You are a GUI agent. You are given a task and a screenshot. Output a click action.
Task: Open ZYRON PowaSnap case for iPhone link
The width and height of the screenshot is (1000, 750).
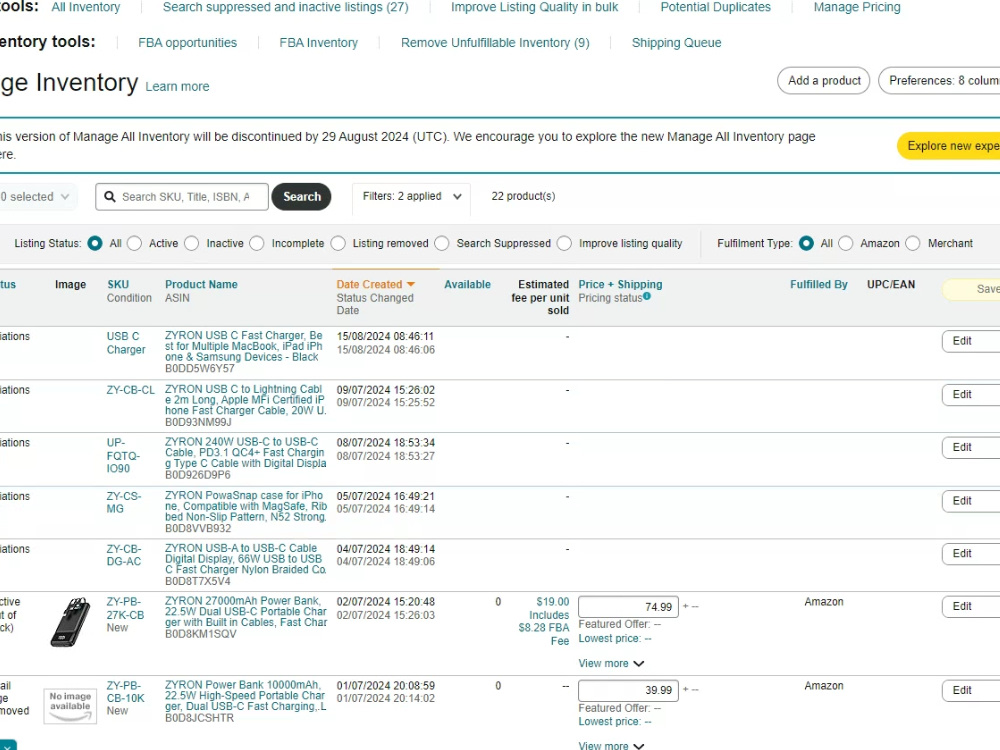246,506
